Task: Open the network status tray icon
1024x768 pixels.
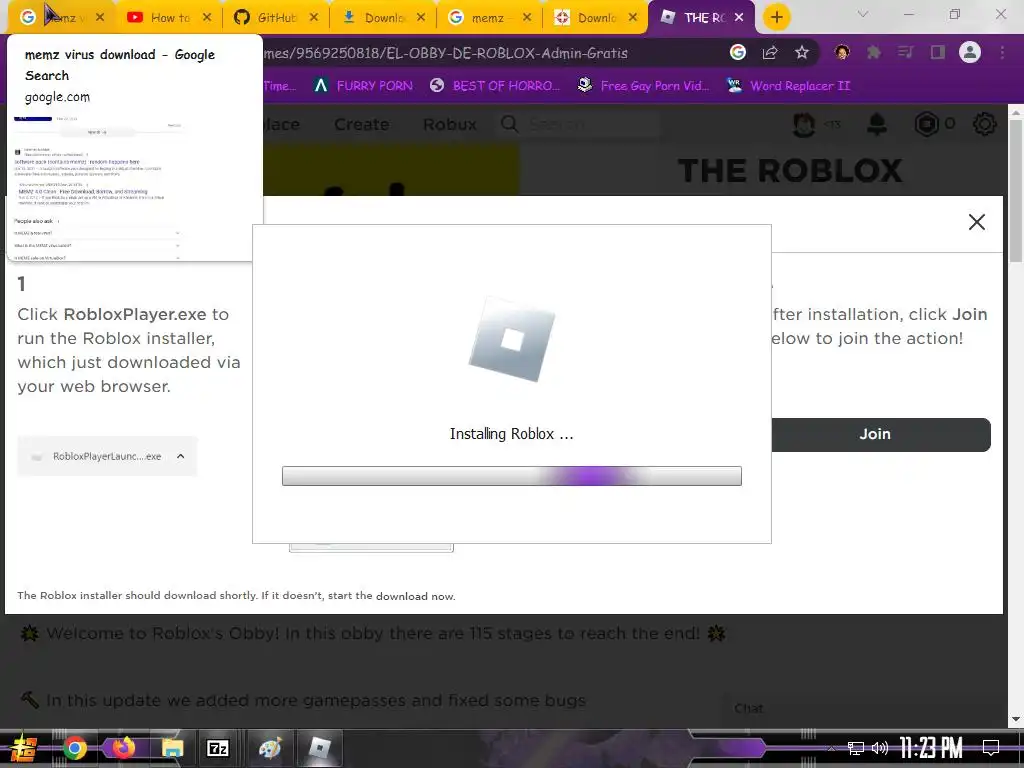Action: click(856, 748)
